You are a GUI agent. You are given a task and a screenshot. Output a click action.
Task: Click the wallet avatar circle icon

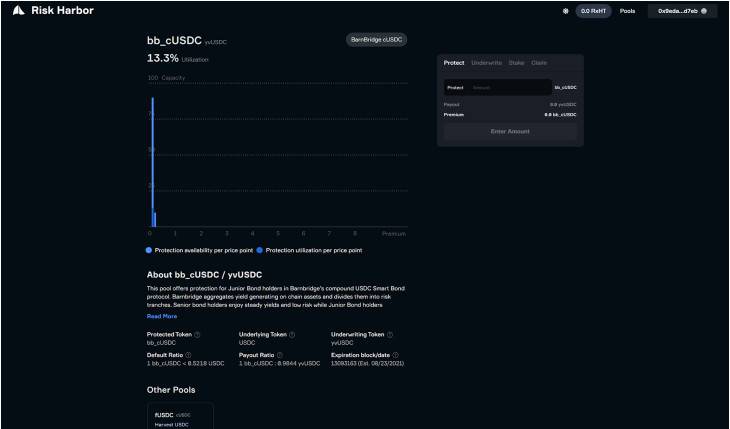pyautogui.click(x=704, y=11)
